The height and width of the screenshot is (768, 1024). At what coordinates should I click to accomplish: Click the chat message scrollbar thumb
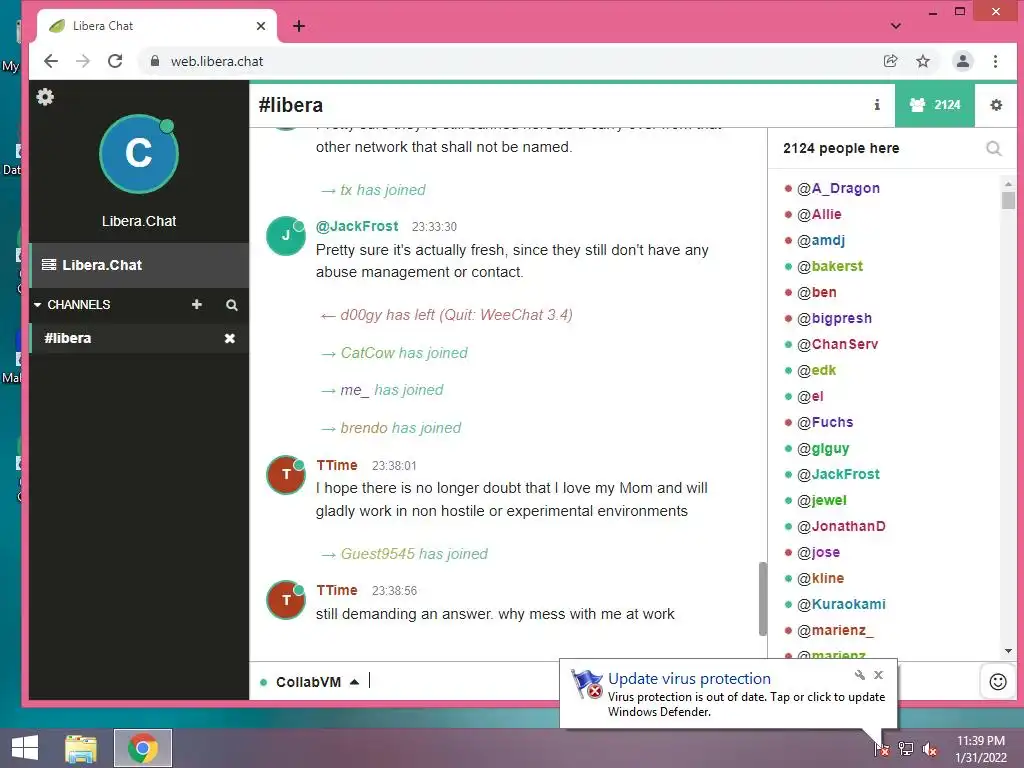coord(762,598)
